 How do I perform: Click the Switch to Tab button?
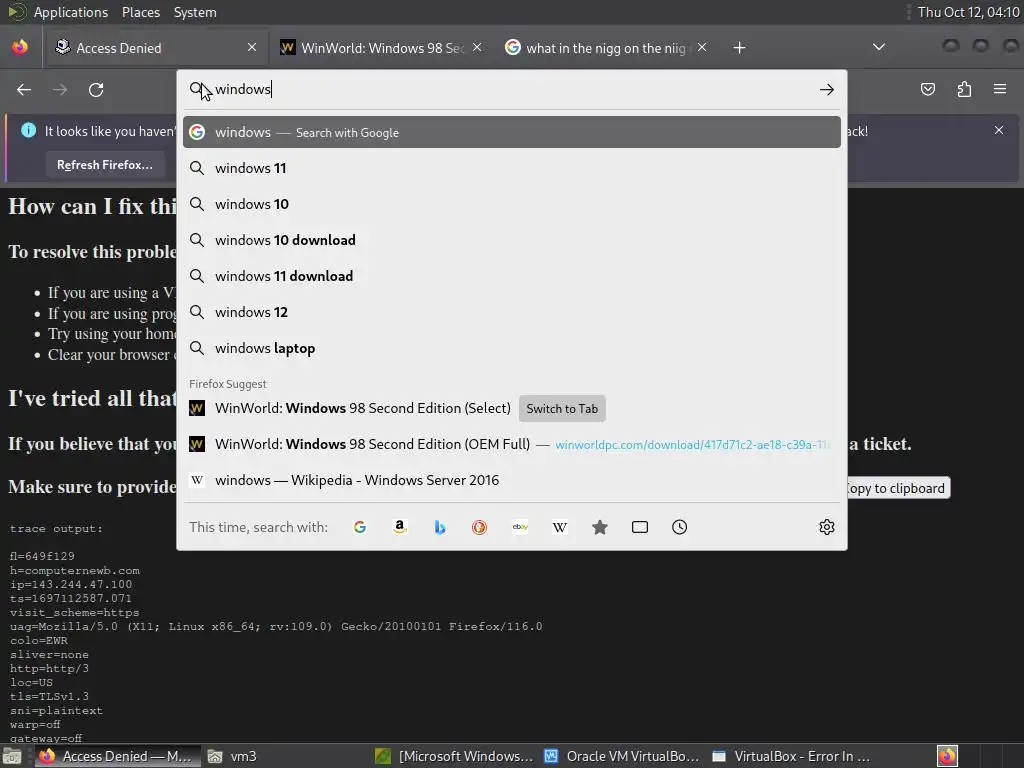click(562, 409)
